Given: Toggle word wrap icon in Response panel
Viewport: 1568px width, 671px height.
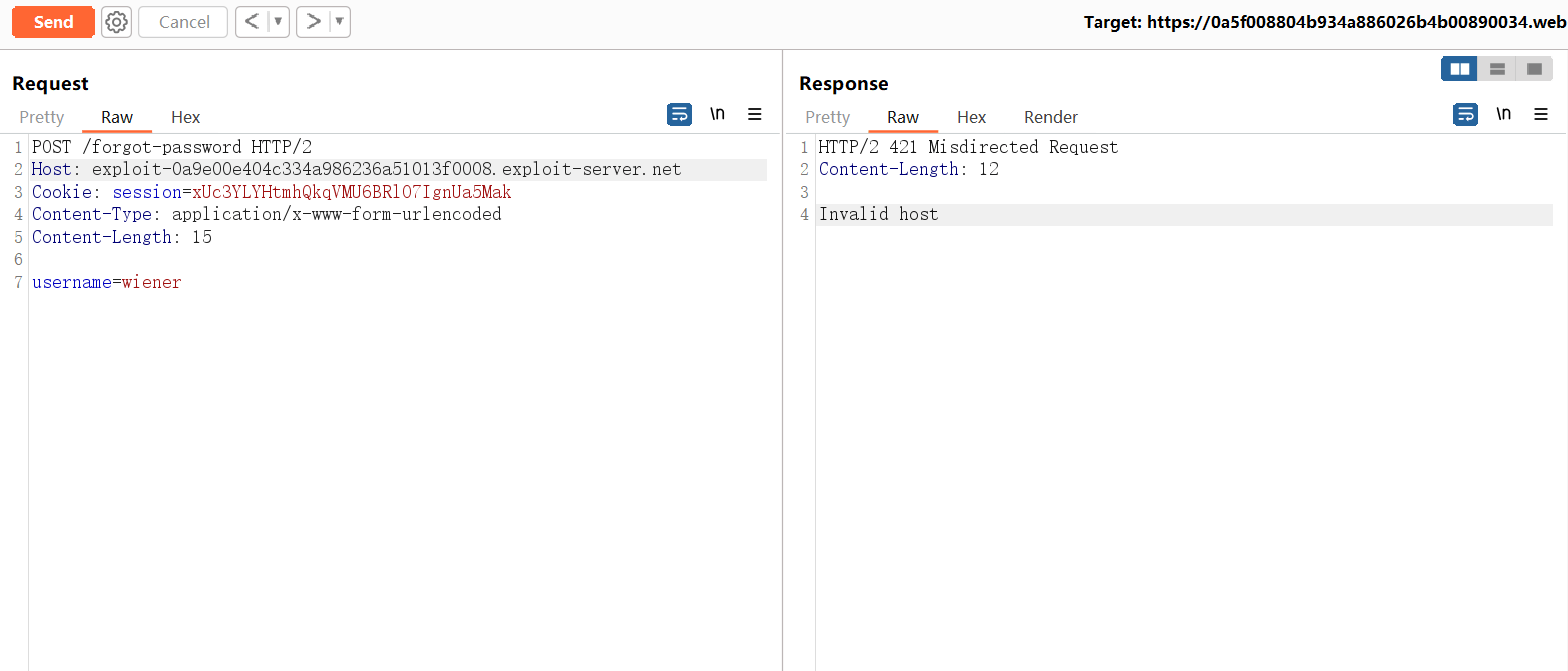Looking at the screenshot, I should pos(1465,115).
